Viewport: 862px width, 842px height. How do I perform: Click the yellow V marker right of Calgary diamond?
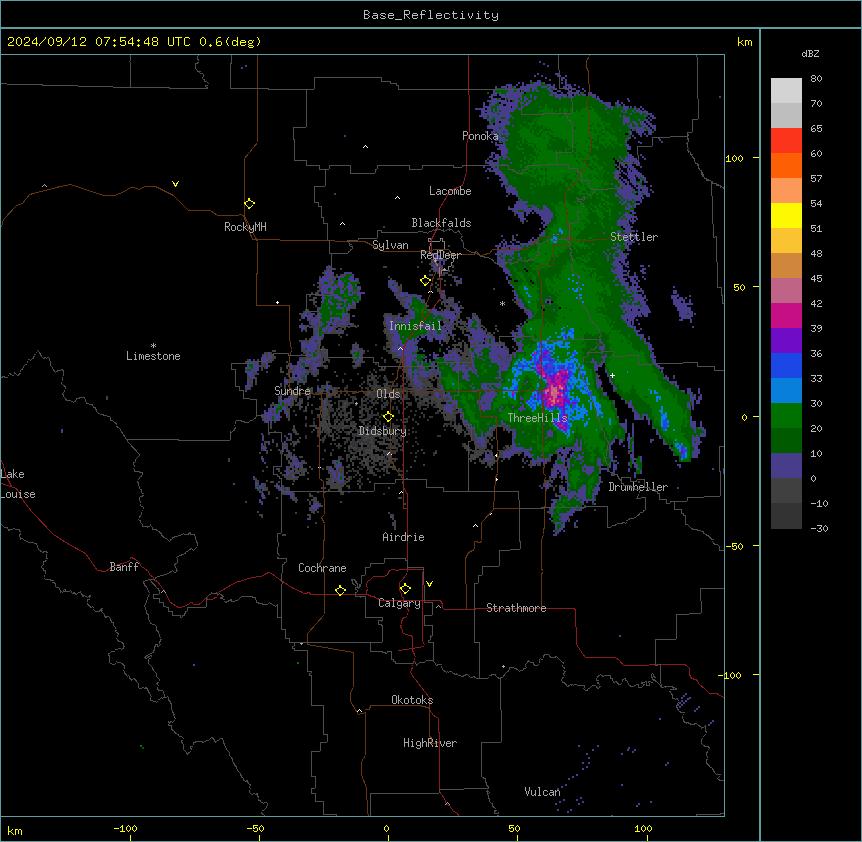pos(429,584)
